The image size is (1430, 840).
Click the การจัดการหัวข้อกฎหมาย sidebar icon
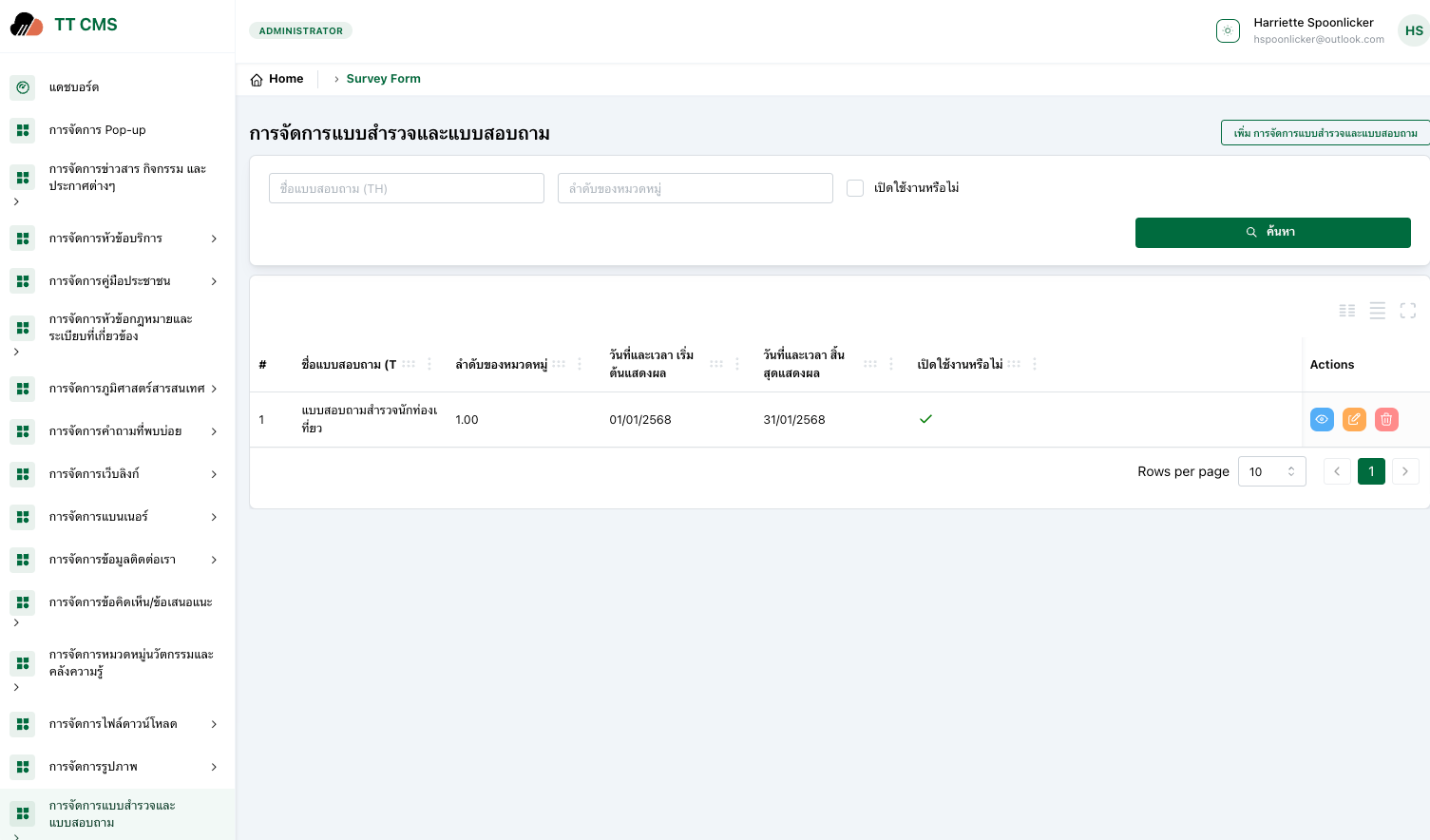[23, 328]
